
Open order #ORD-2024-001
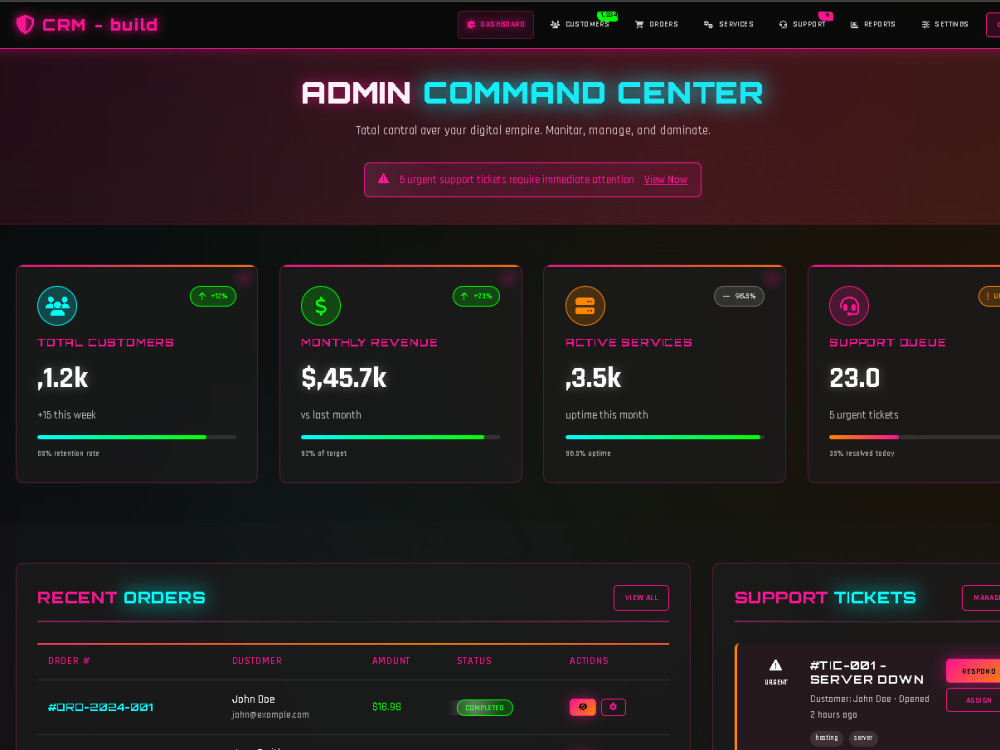click(101, 707)
